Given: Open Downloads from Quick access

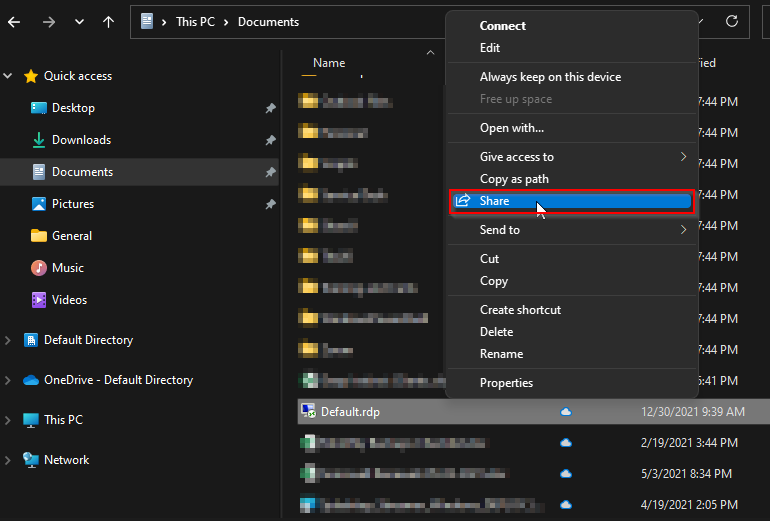Looking at the screenshot, I should 81,140.
